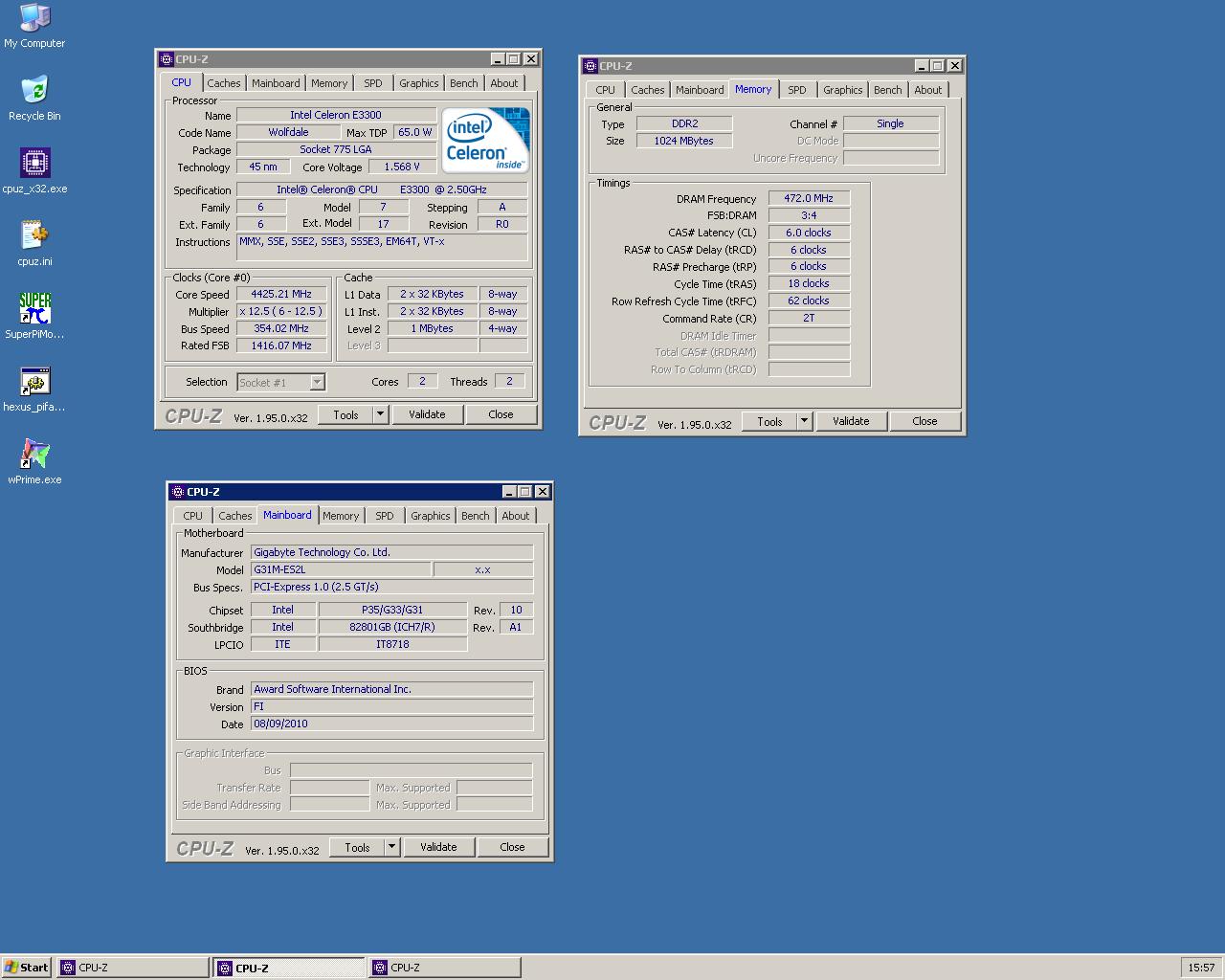Click the mainboard model field G31M-ES2L

click(x=340, y=569)
